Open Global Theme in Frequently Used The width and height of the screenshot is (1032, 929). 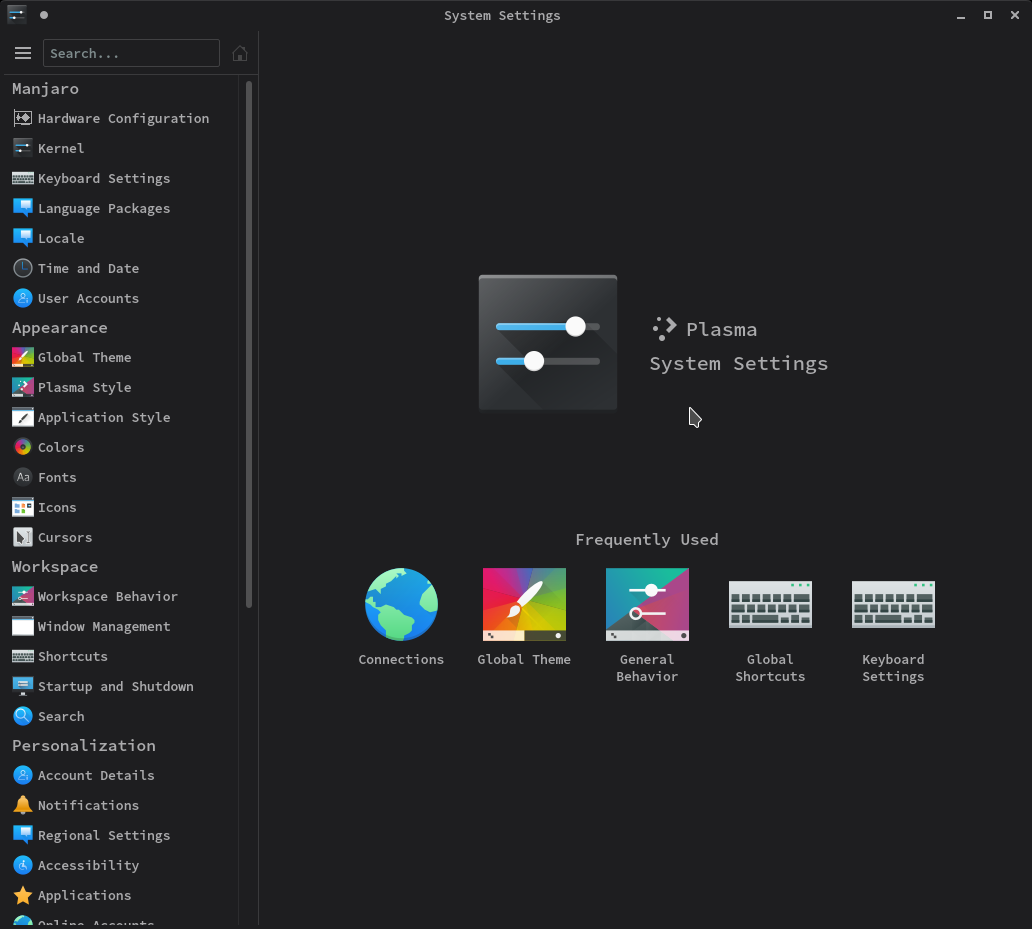524,617
